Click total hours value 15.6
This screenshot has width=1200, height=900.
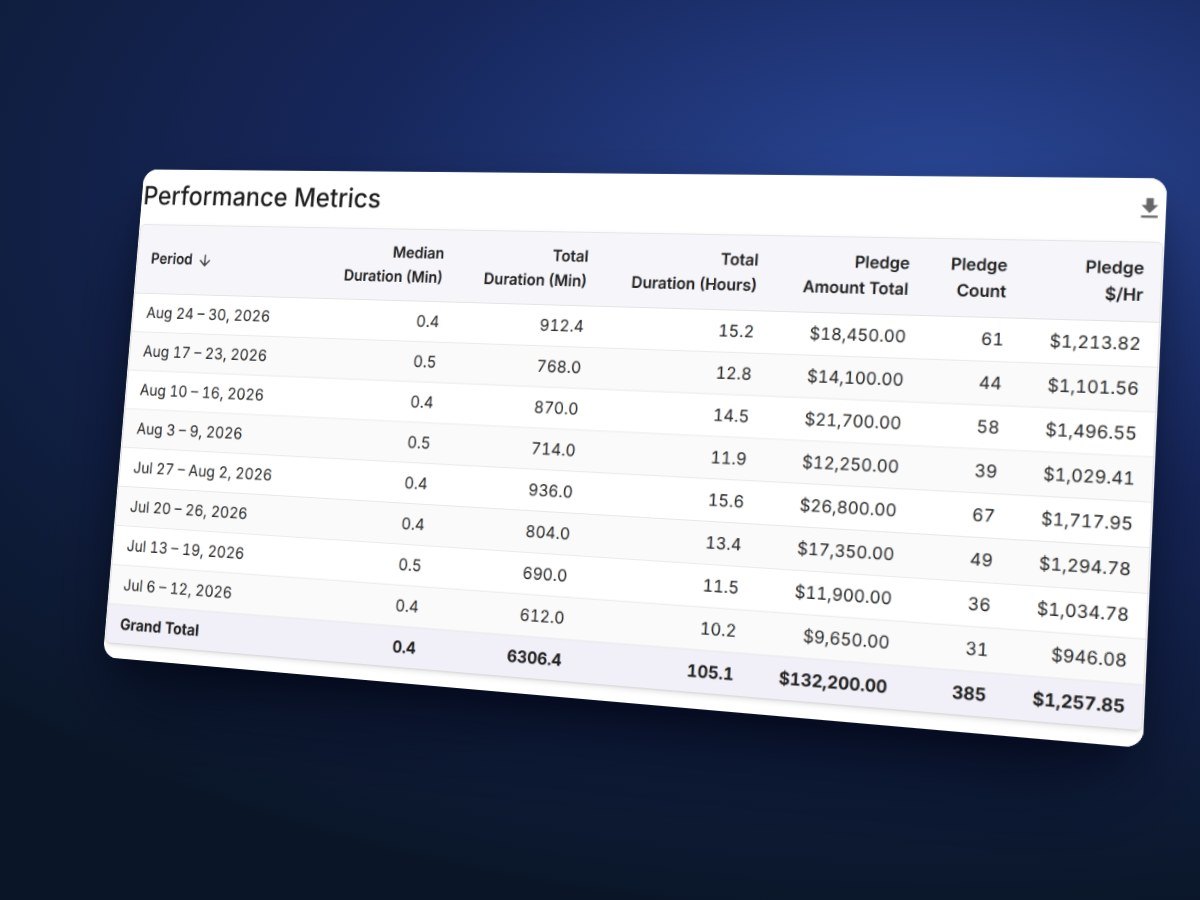(725, 500)
